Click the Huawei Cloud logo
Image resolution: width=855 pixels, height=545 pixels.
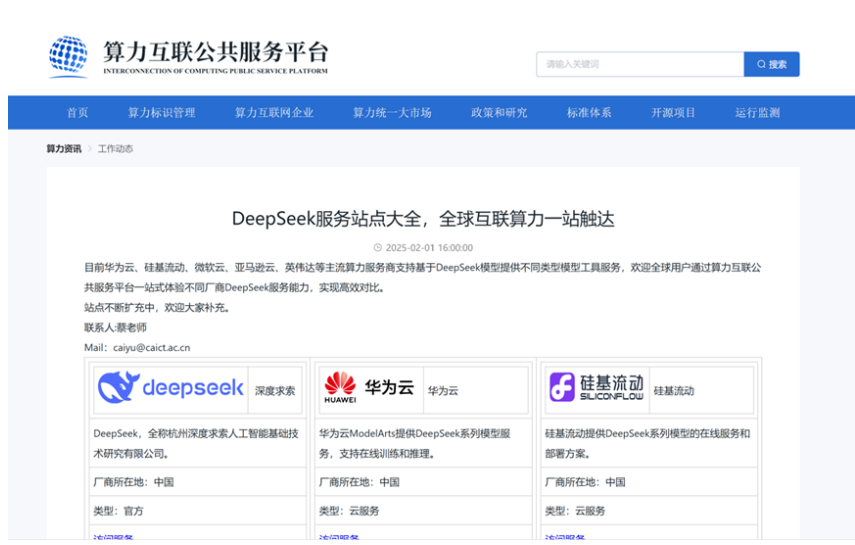pos(369,387)
